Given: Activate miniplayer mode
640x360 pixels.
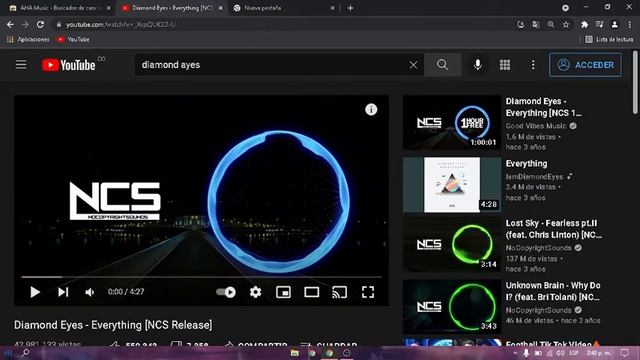Looking at the screenshot, I should (x=283, y=292).
